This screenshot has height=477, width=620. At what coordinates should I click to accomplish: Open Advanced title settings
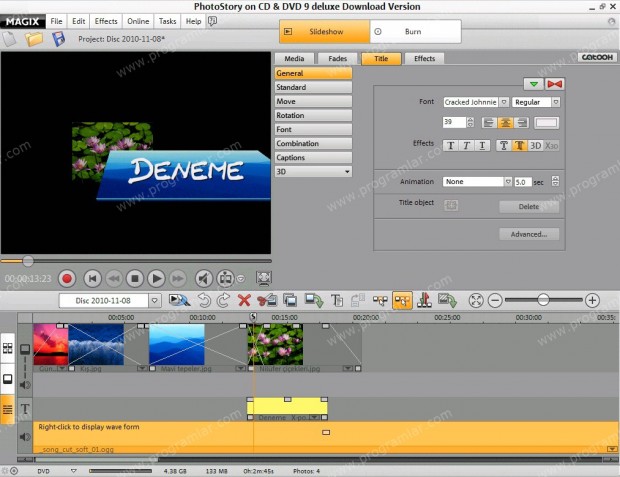[x=529, y=234]
